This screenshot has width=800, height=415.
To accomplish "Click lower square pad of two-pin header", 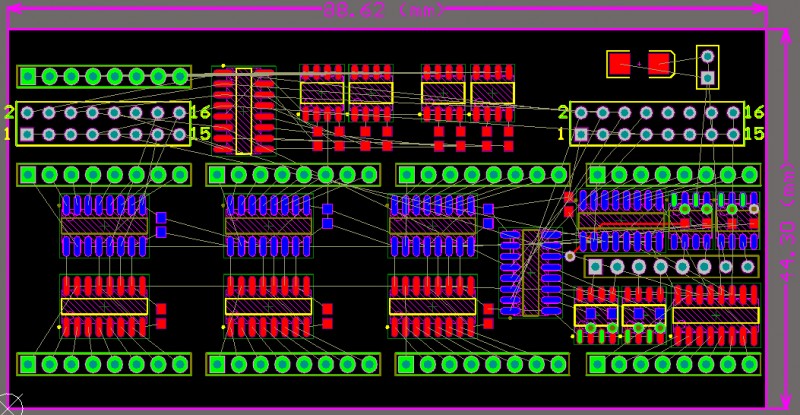I will tap(707, 77).
